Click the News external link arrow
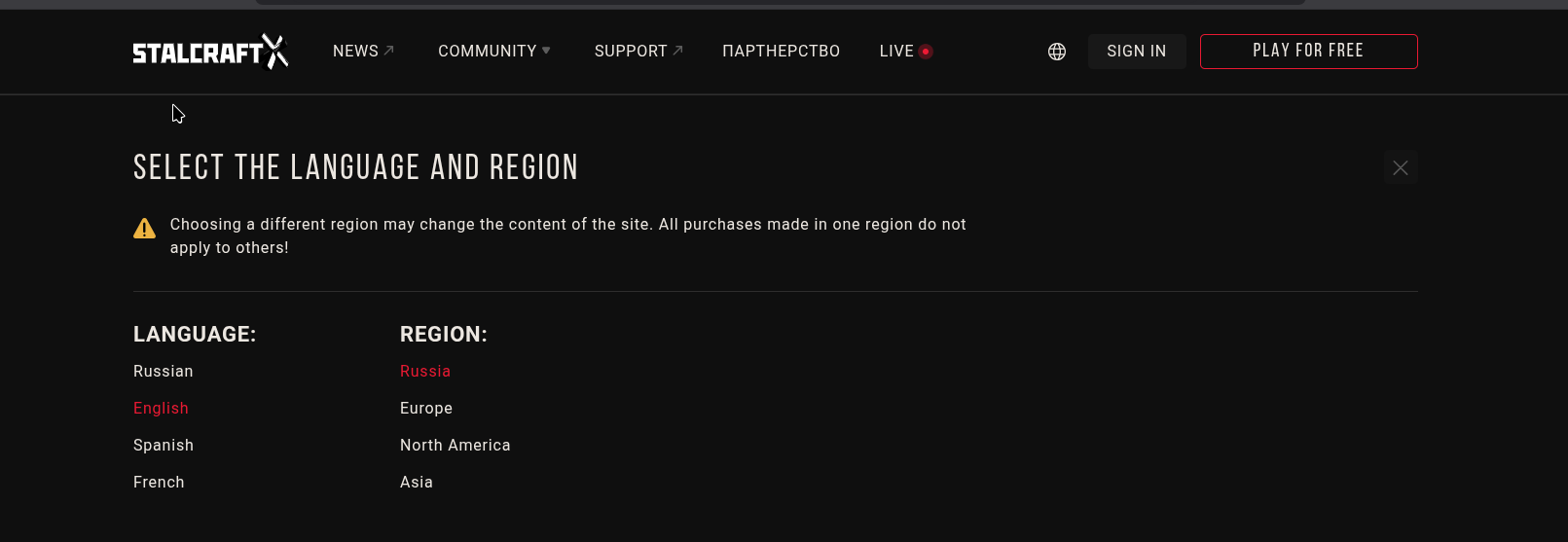Image resolution: width=1568 pixels, height=542 pixels. click(x=389, y=51)
